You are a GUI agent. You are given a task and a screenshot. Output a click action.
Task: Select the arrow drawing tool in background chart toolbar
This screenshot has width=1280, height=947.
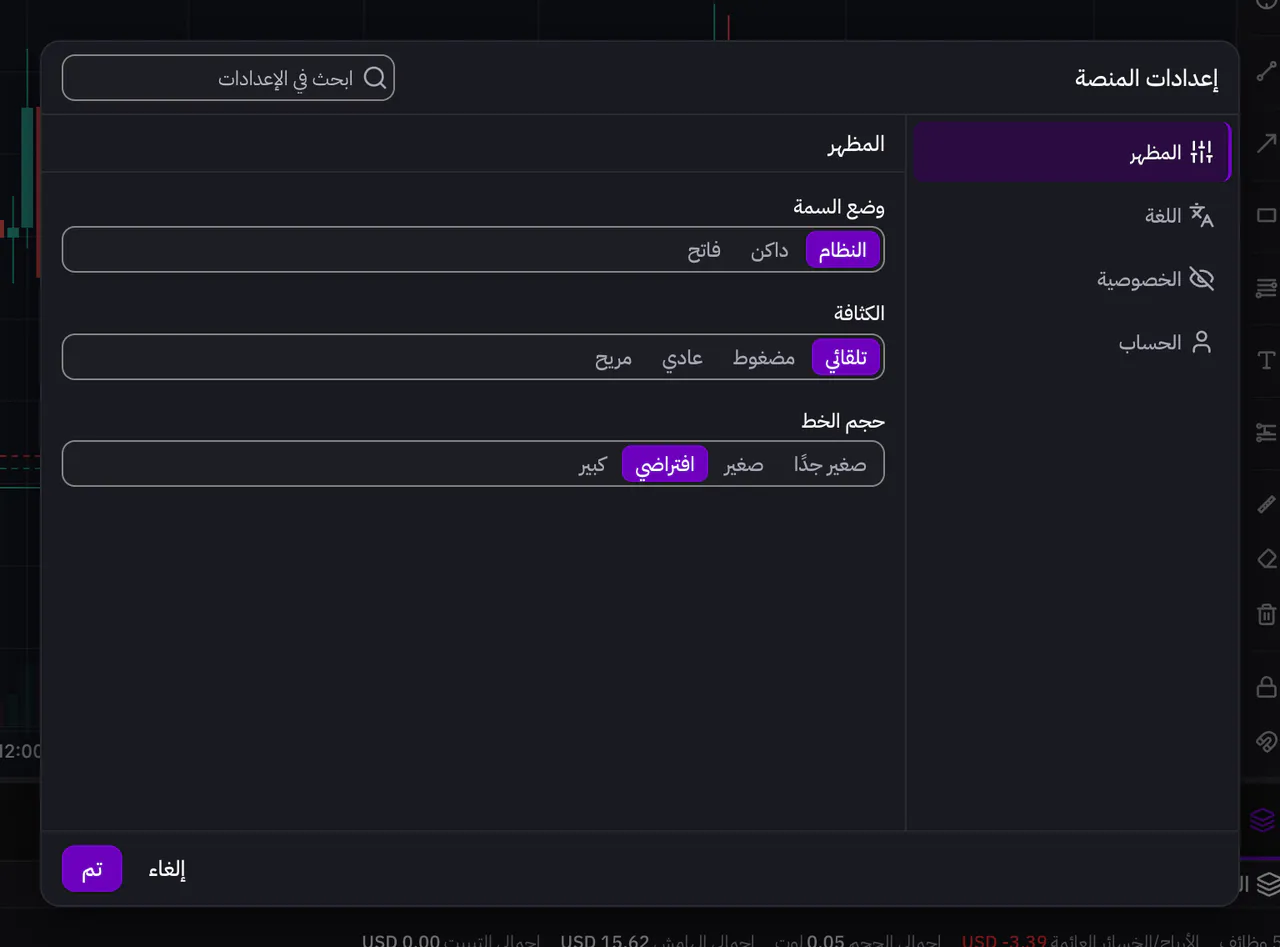(1266, 143)
